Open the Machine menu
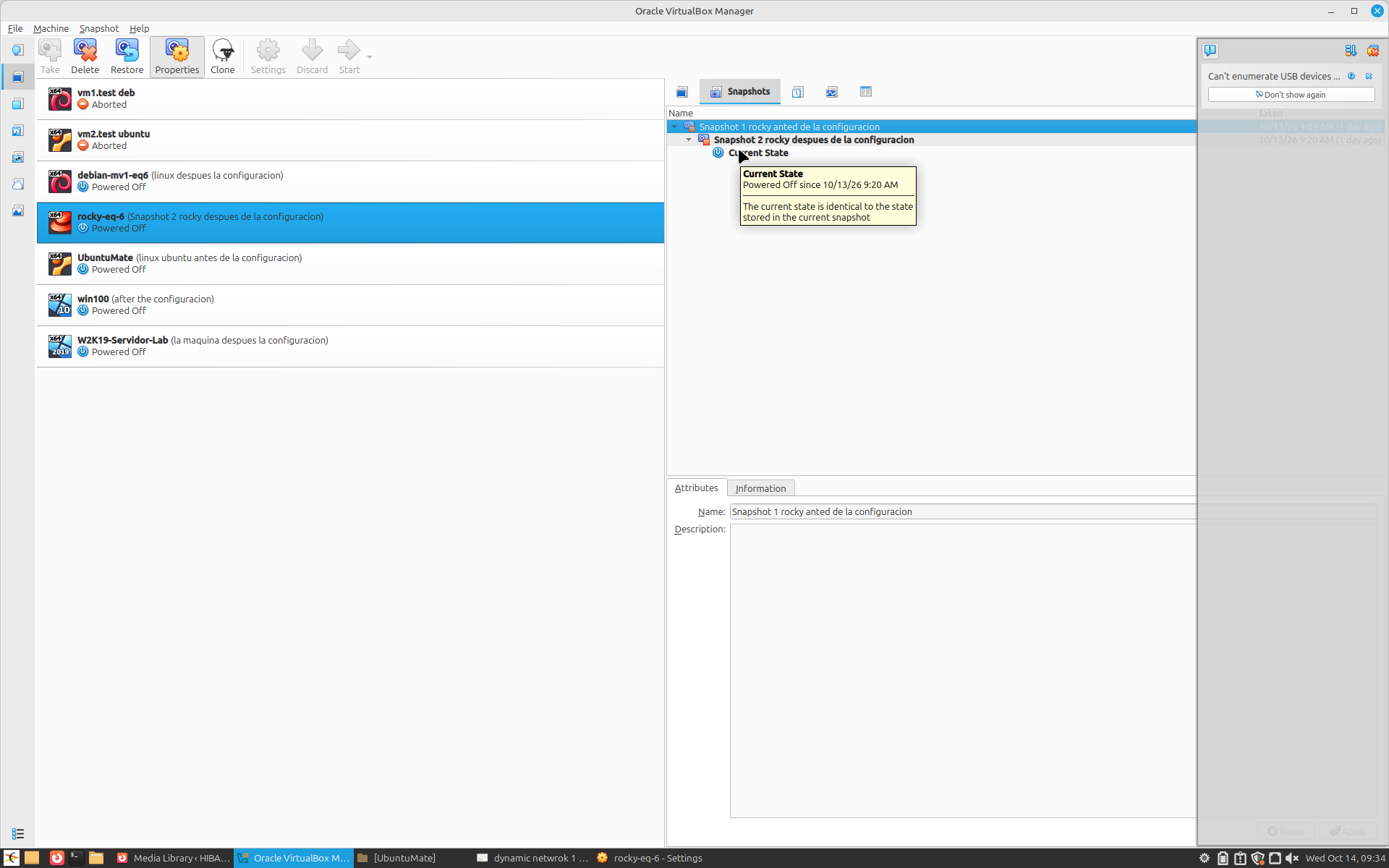Viewport: 1389px width, 868px height. [51, 28]
